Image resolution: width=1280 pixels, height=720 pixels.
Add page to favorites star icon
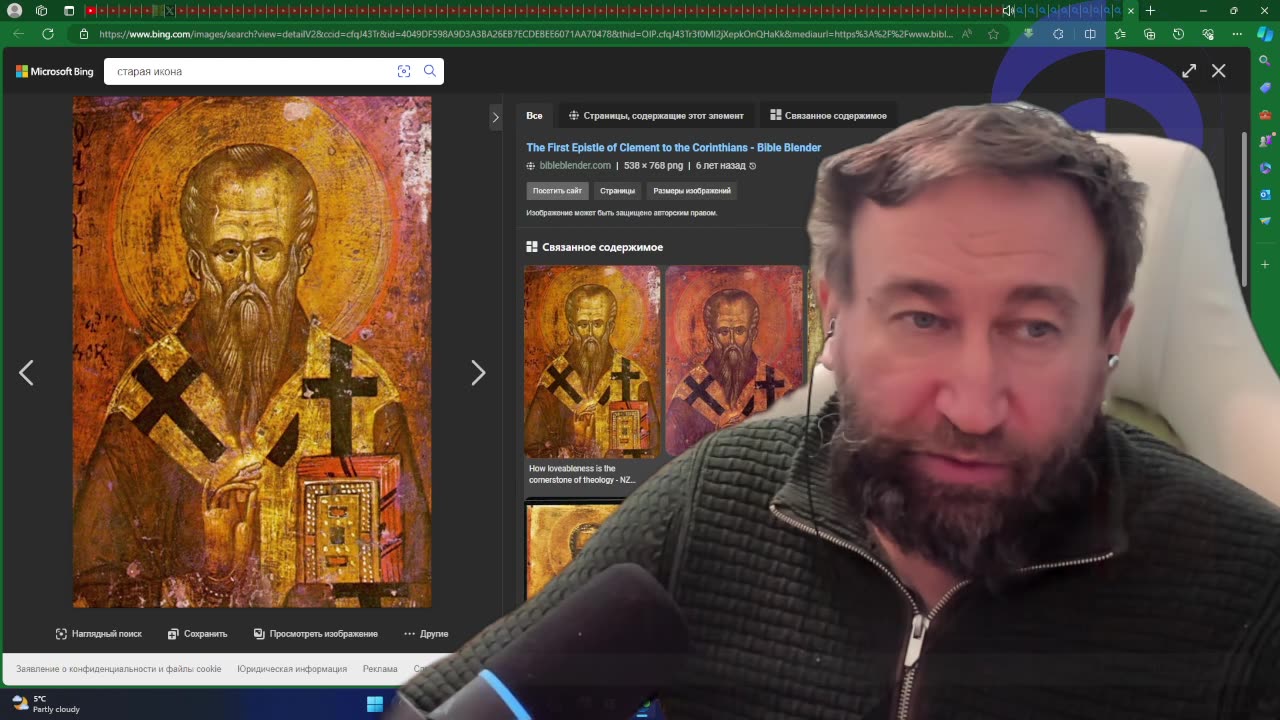click(x=993, y=34)
